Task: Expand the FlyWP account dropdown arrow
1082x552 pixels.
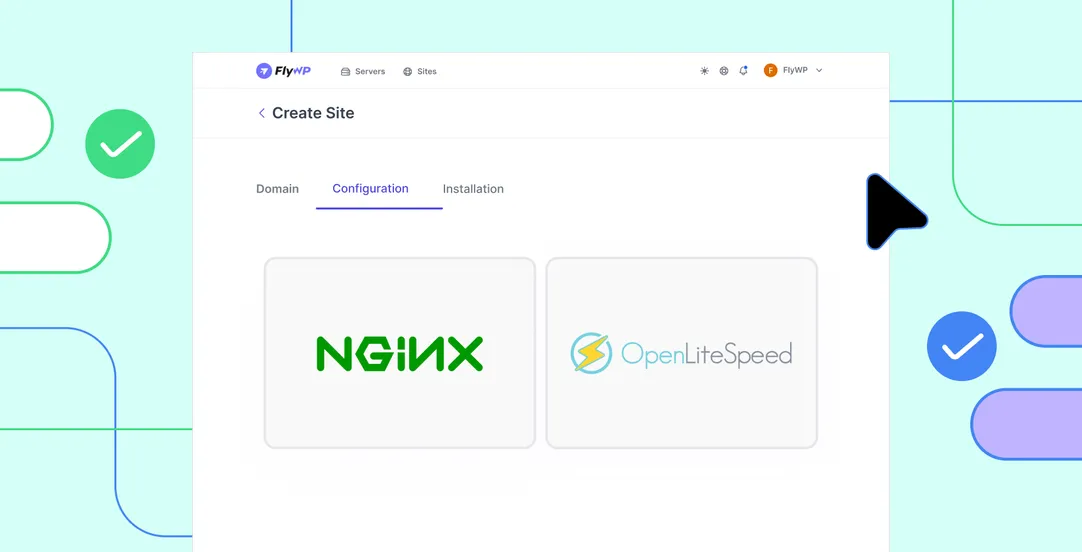Action: pyautogui.click(x=819, y=70)
